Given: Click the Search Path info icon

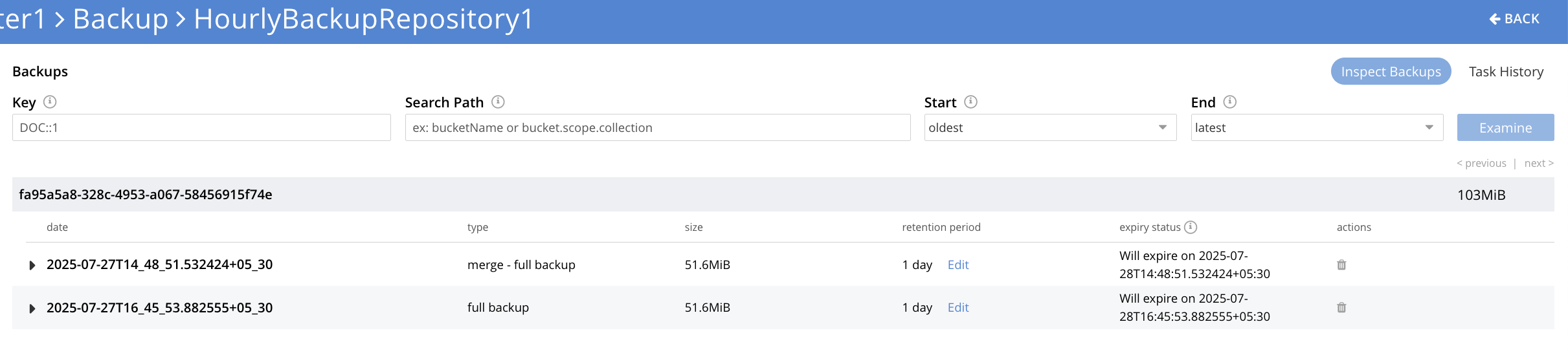Looking at the screenshot, I should pos(498,102).
